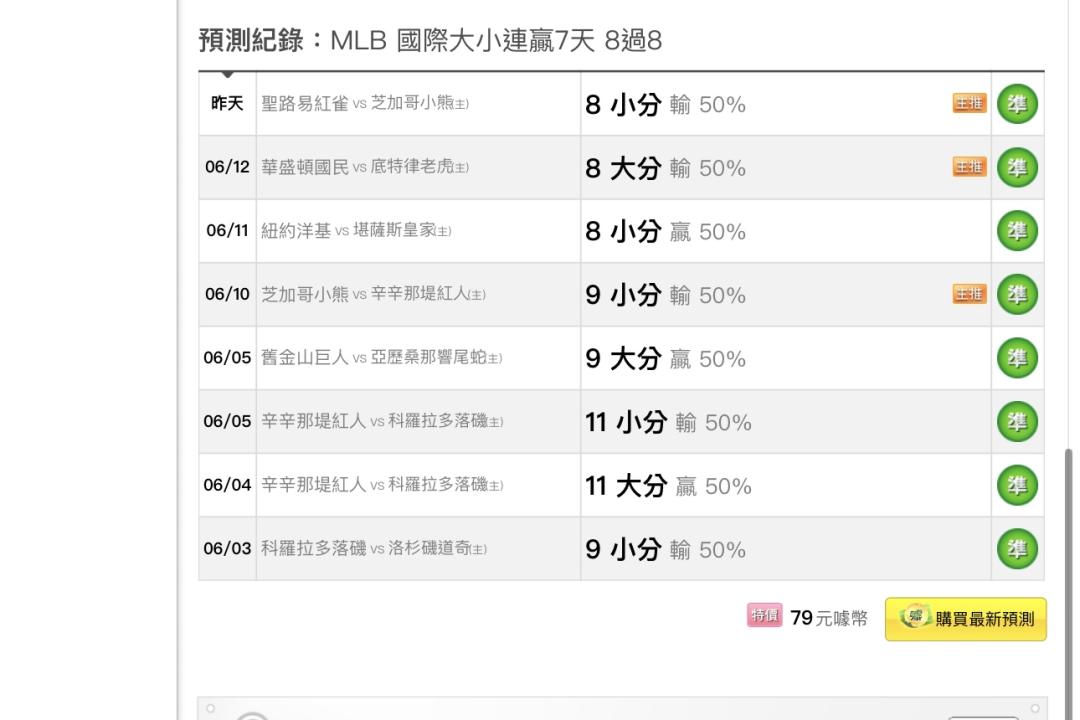
Task: Click green 準 badge on 06/03 row
Action: 1017,549
